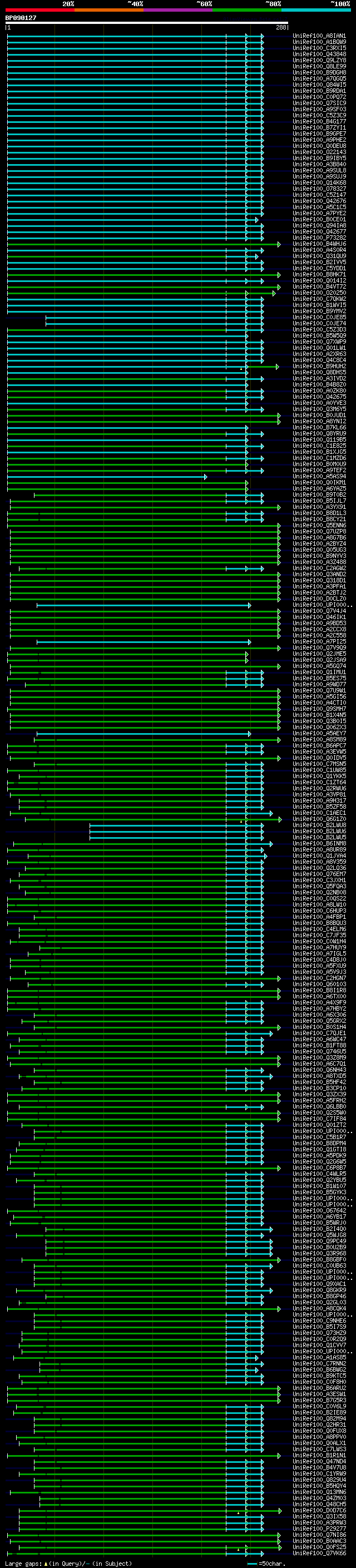This screenshot has height=1568, width=356.
Task: Select the UniRef100_A4CTI0 label
Action: pos(319,703)
